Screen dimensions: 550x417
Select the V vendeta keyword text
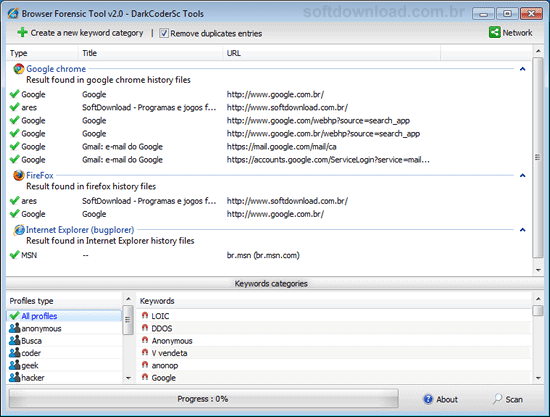(x=169, y=353)
